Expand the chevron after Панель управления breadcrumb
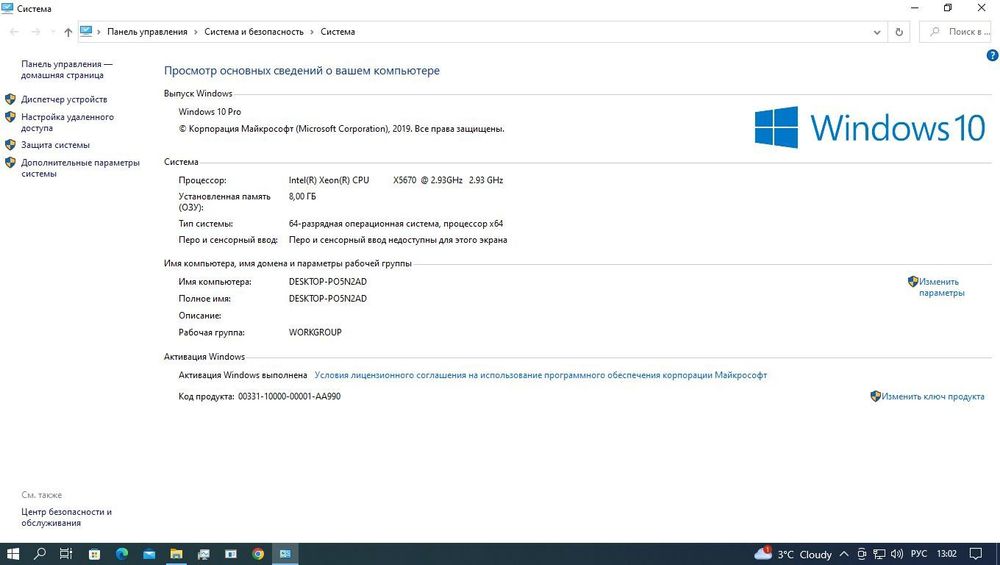 tap(196, 32)
